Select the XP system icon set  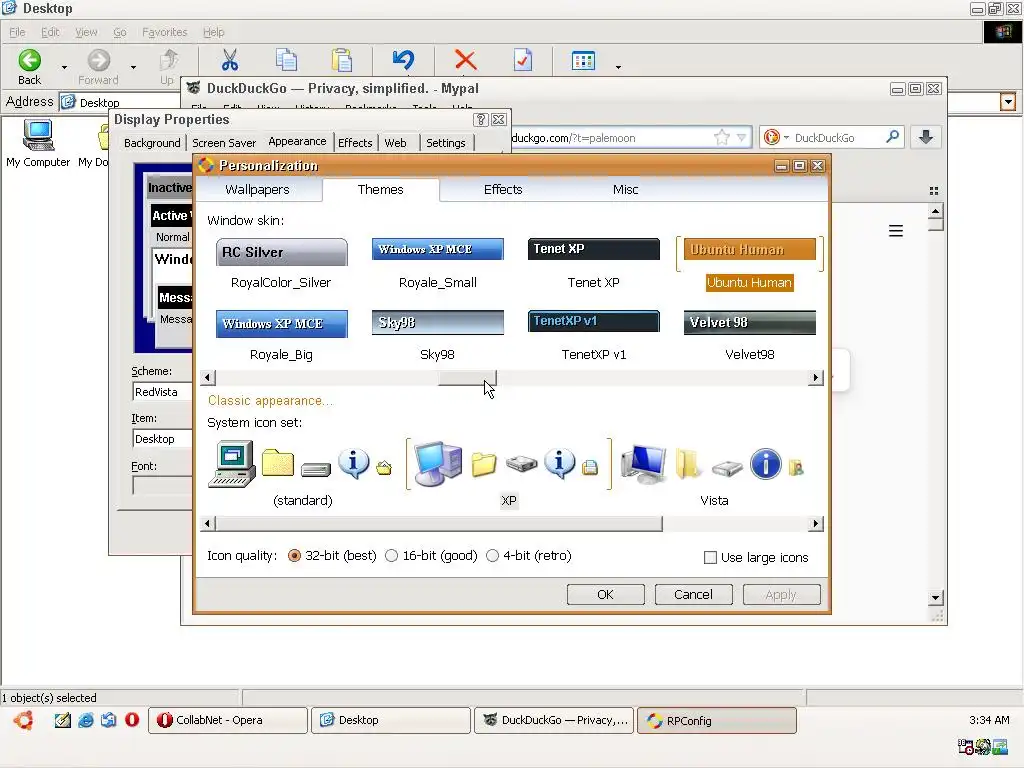click(508, 473)
